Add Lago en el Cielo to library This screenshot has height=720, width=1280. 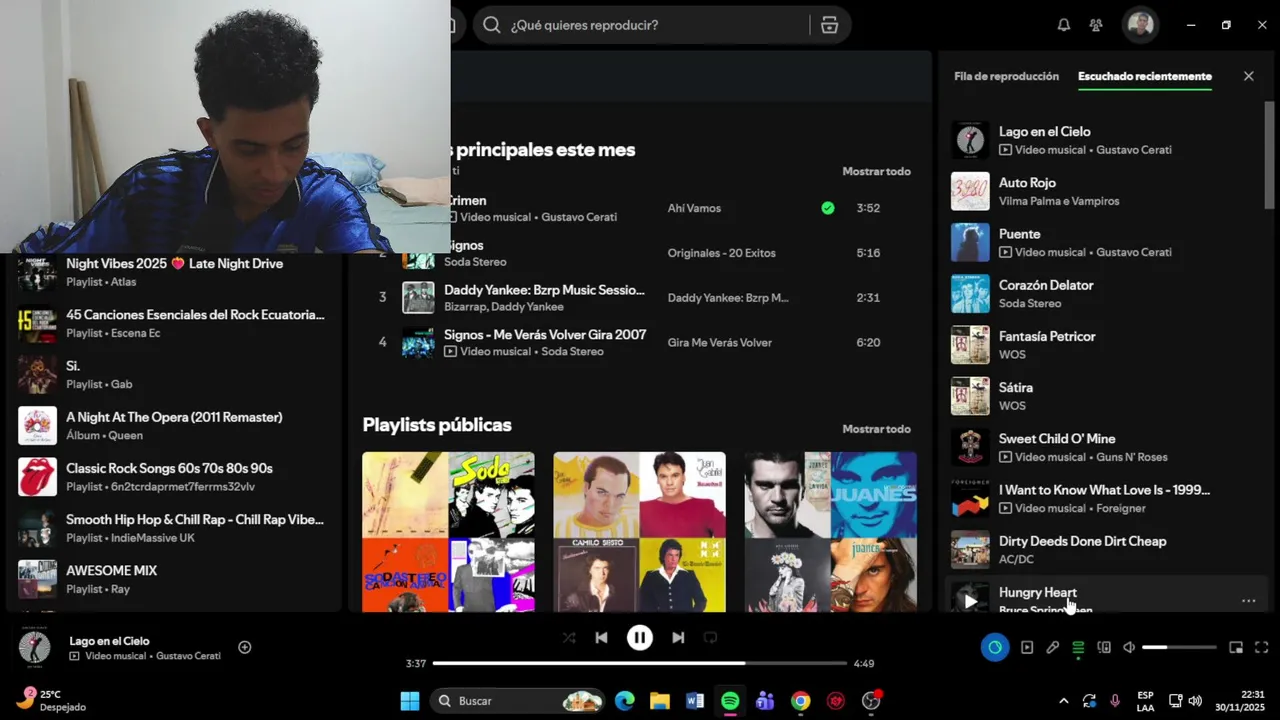[x=245, y=647]
